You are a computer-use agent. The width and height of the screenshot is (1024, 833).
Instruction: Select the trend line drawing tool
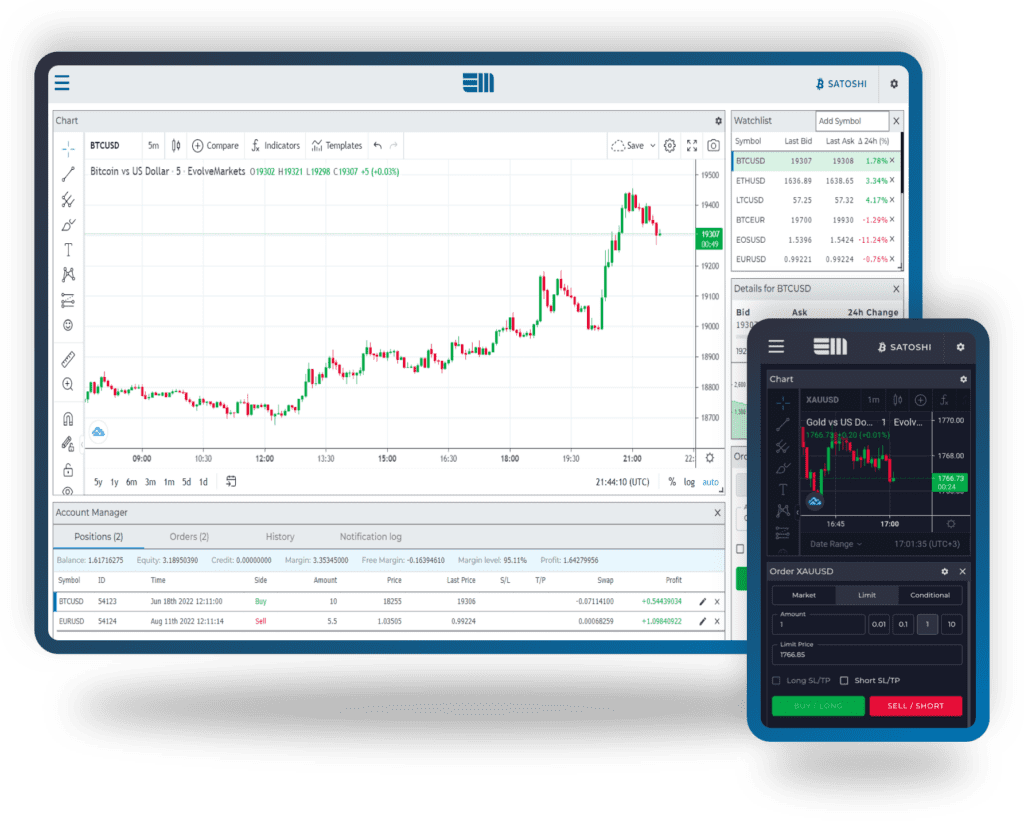coord(68,174)
